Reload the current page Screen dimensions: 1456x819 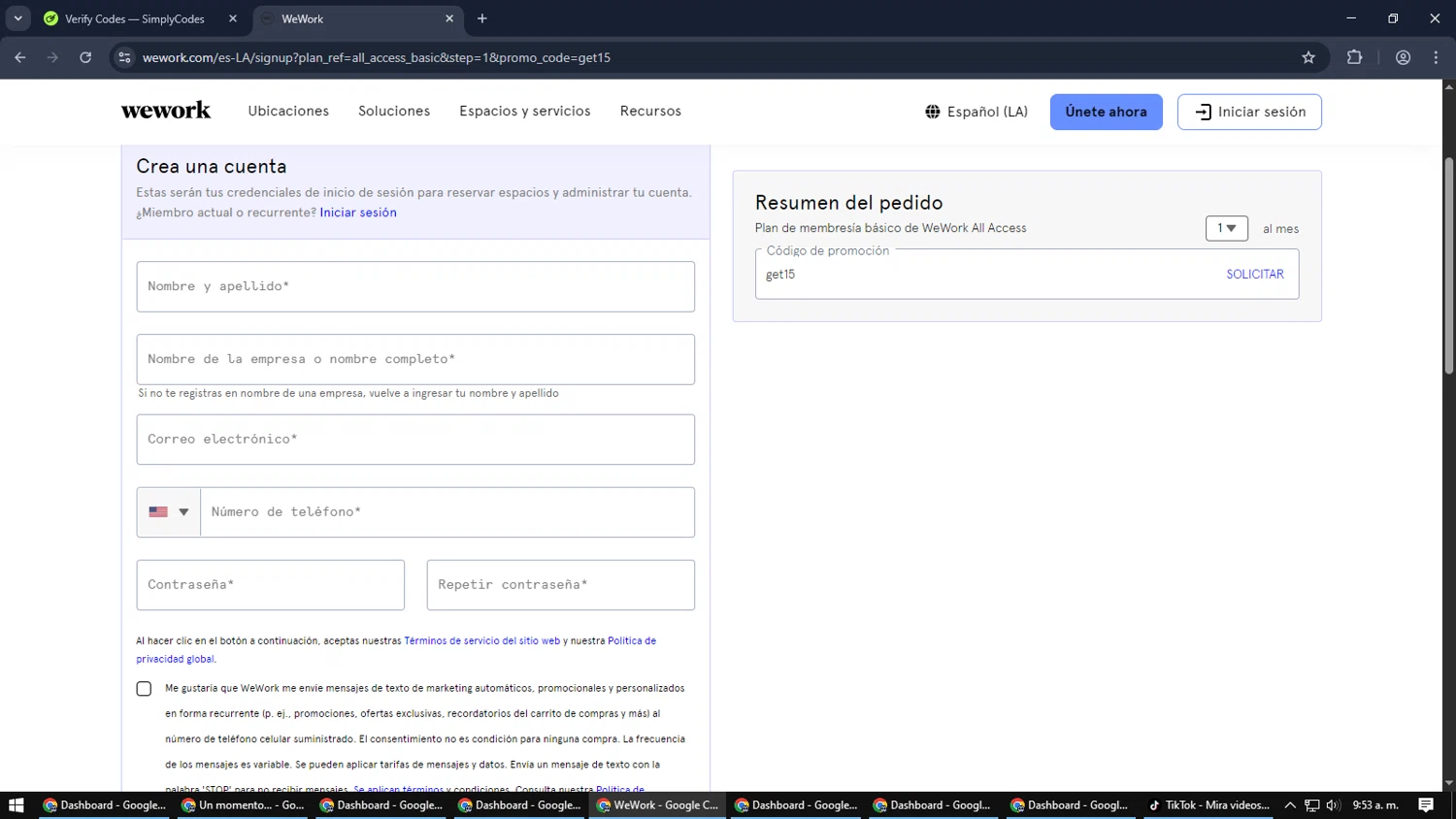point(85,57)
